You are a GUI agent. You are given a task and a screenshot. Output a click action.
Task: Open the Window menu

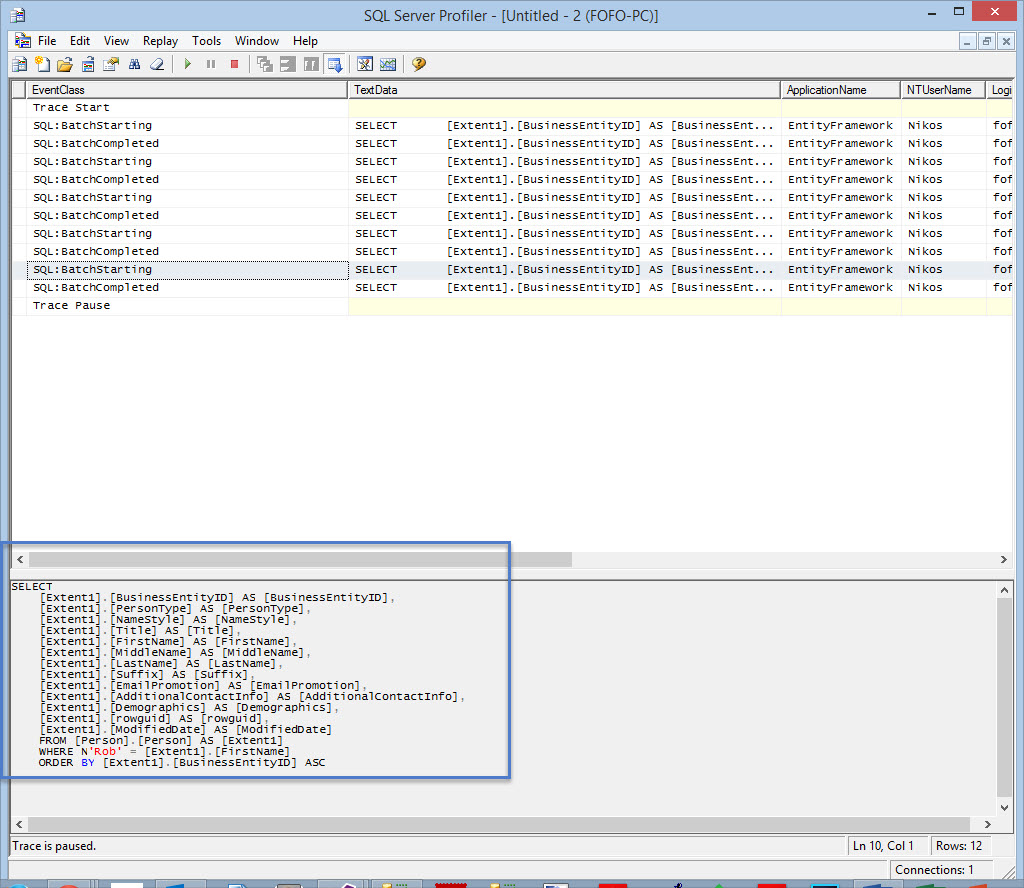tap(257, 40)
